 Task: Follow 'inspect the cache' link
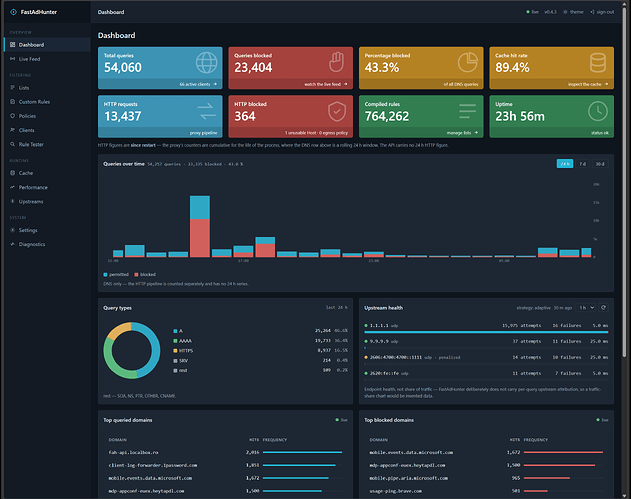pyautogui.click(x=588, y=84)
